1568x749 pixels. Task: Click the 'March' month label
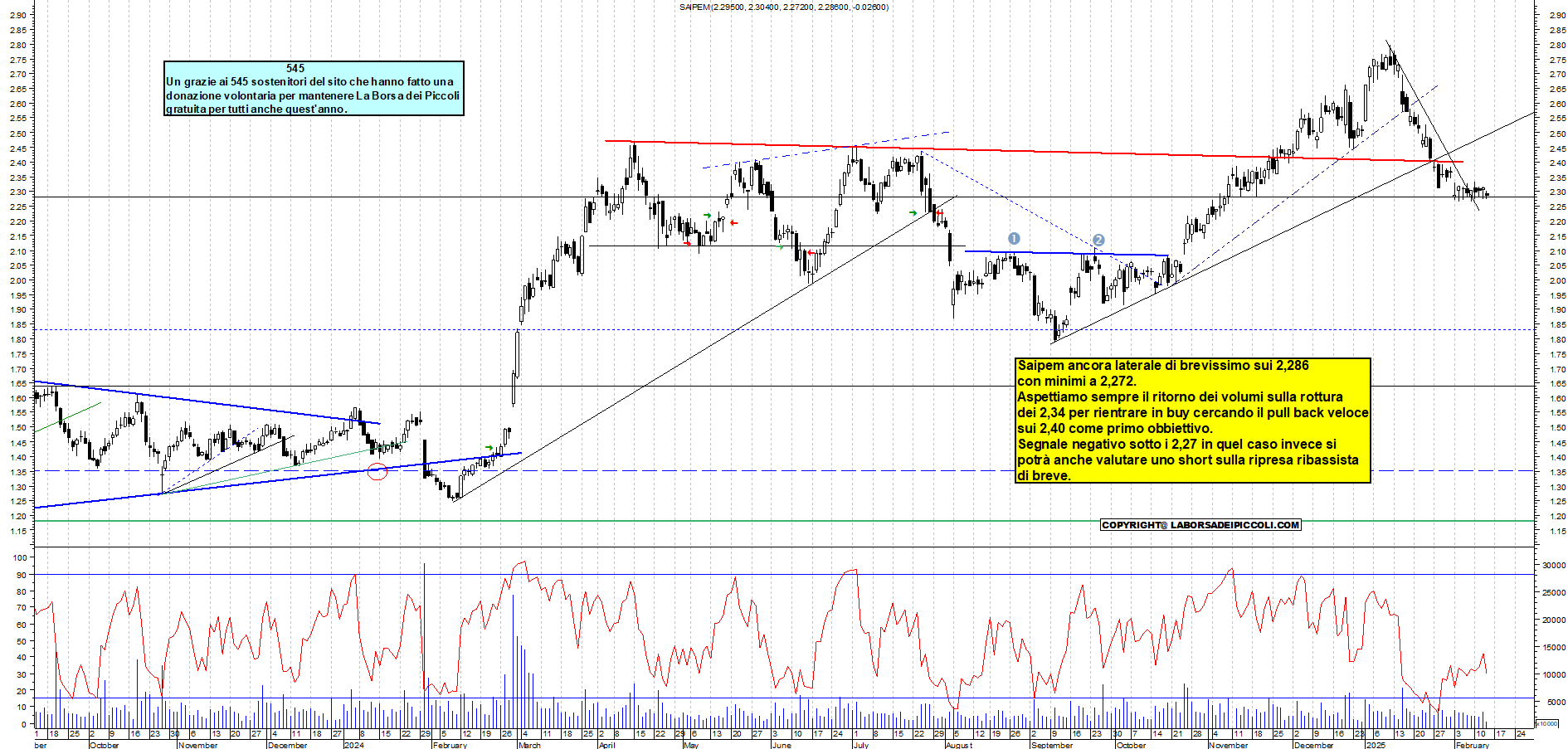click(x=529, y=745)
